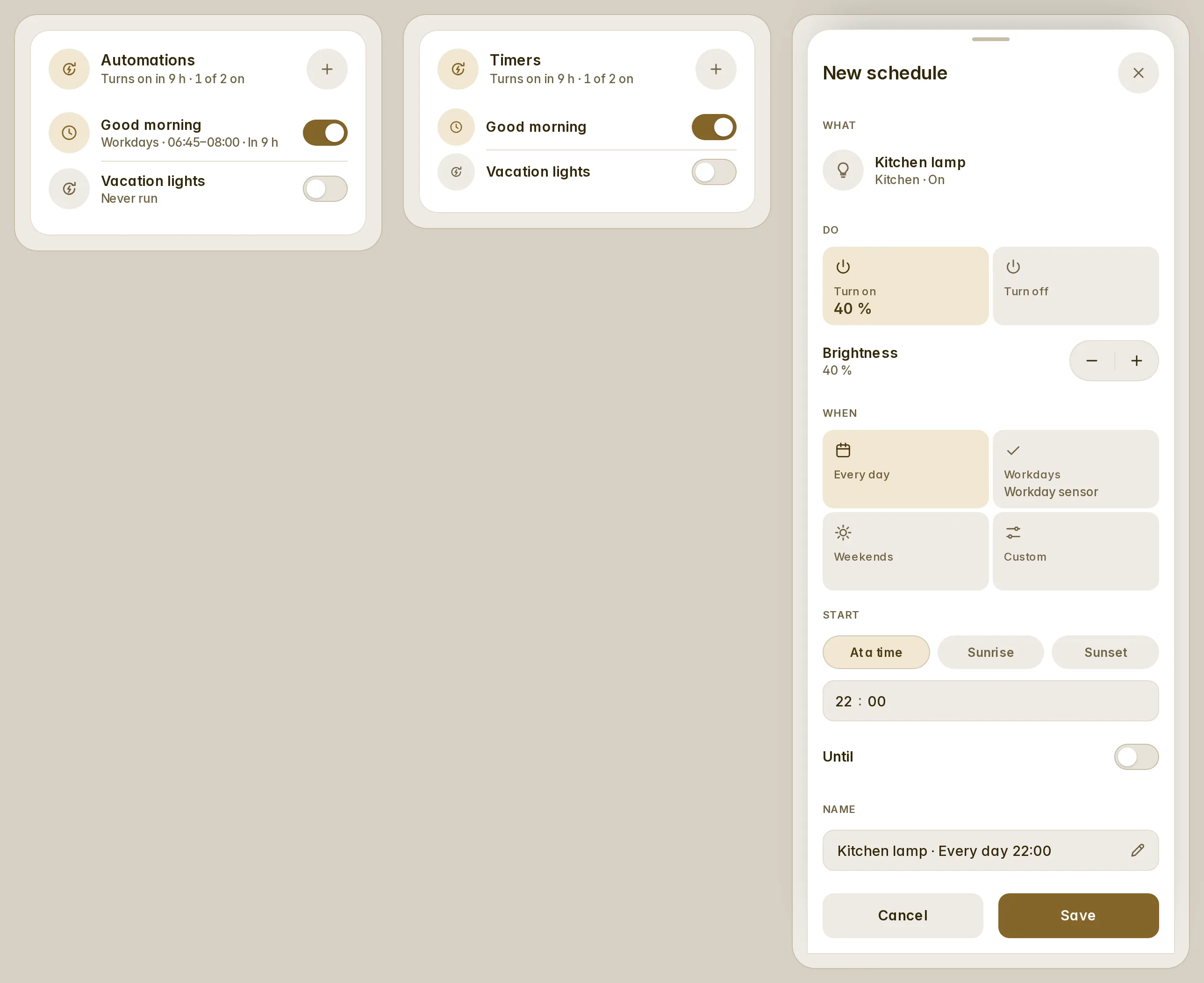Click the Automations heading text
The image size is (1204, 983).
coord(148,60)
